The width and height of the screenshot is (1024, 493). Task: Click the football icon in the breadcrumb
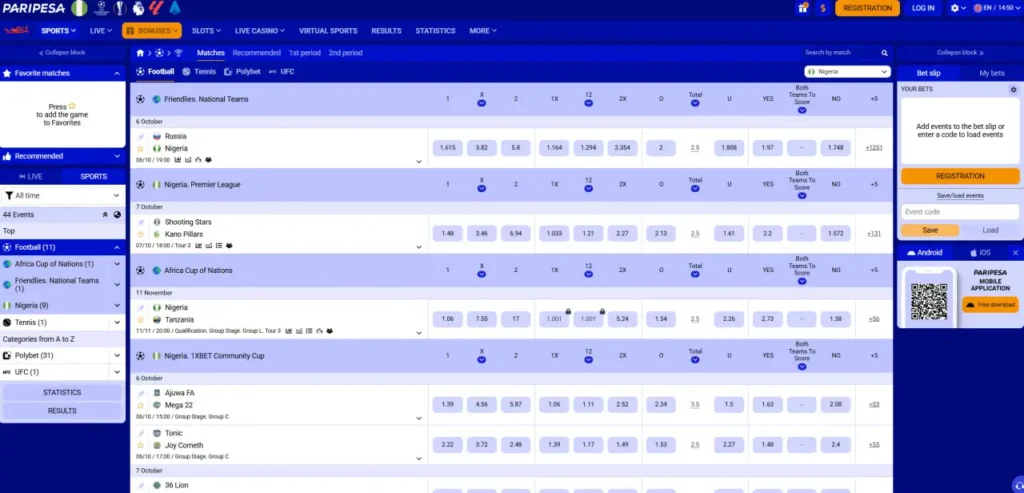pos(159,53)
